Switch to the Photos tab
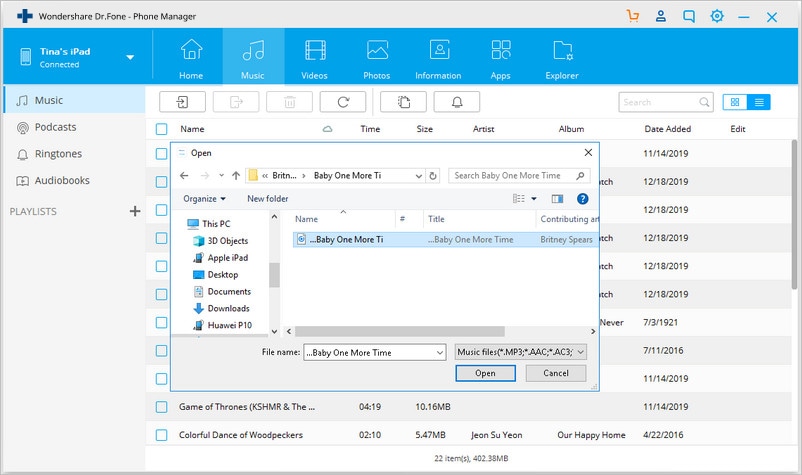 [377, 59]
